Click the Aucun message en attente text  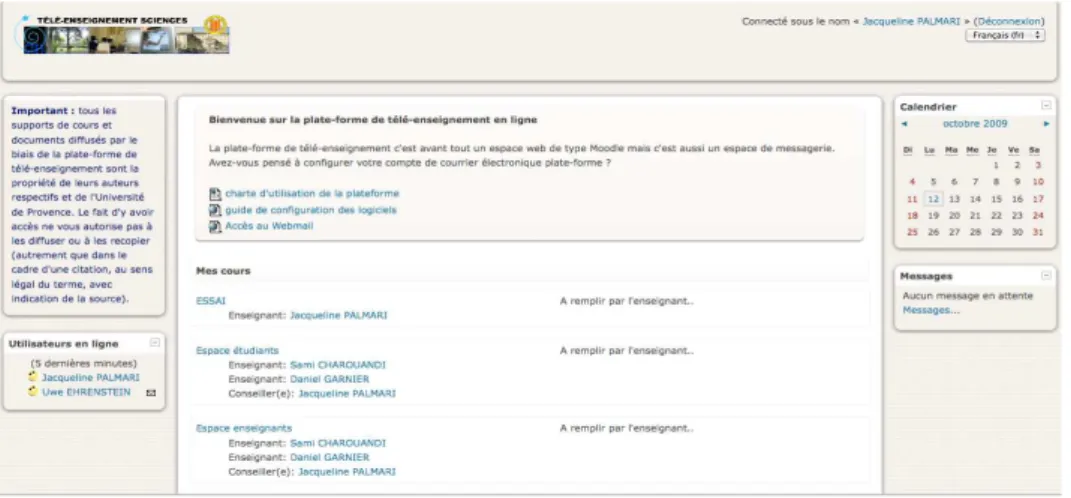click(968, 296)
